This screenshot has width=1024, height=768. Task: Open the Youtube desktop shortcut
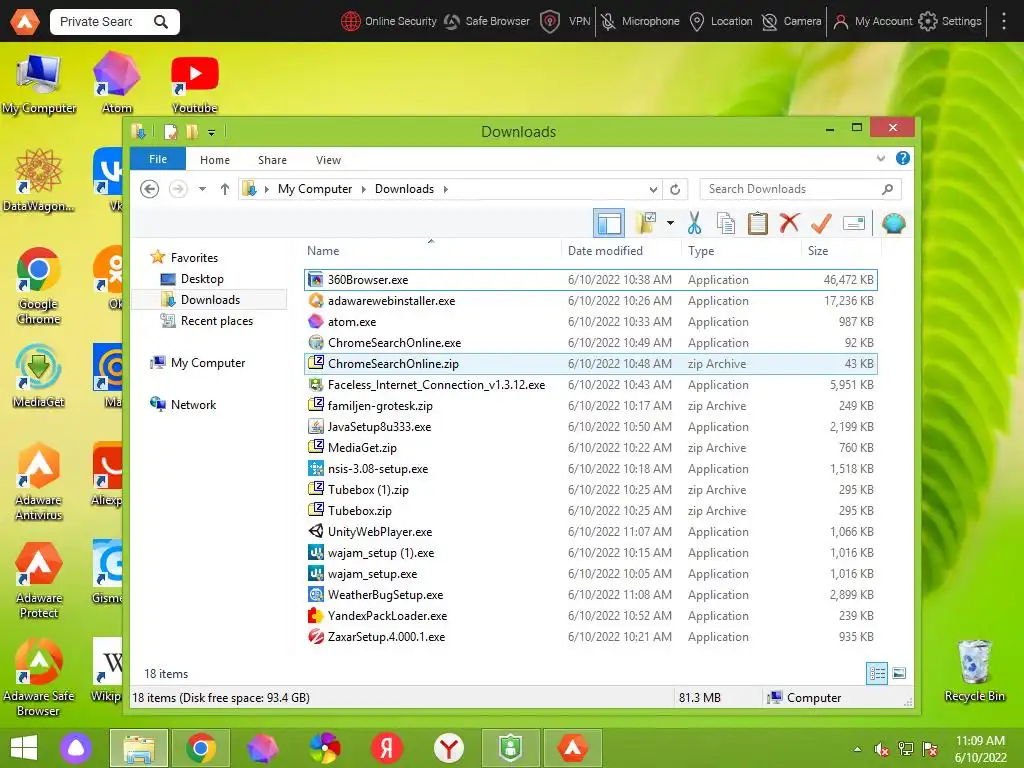(x=195, y=84)
